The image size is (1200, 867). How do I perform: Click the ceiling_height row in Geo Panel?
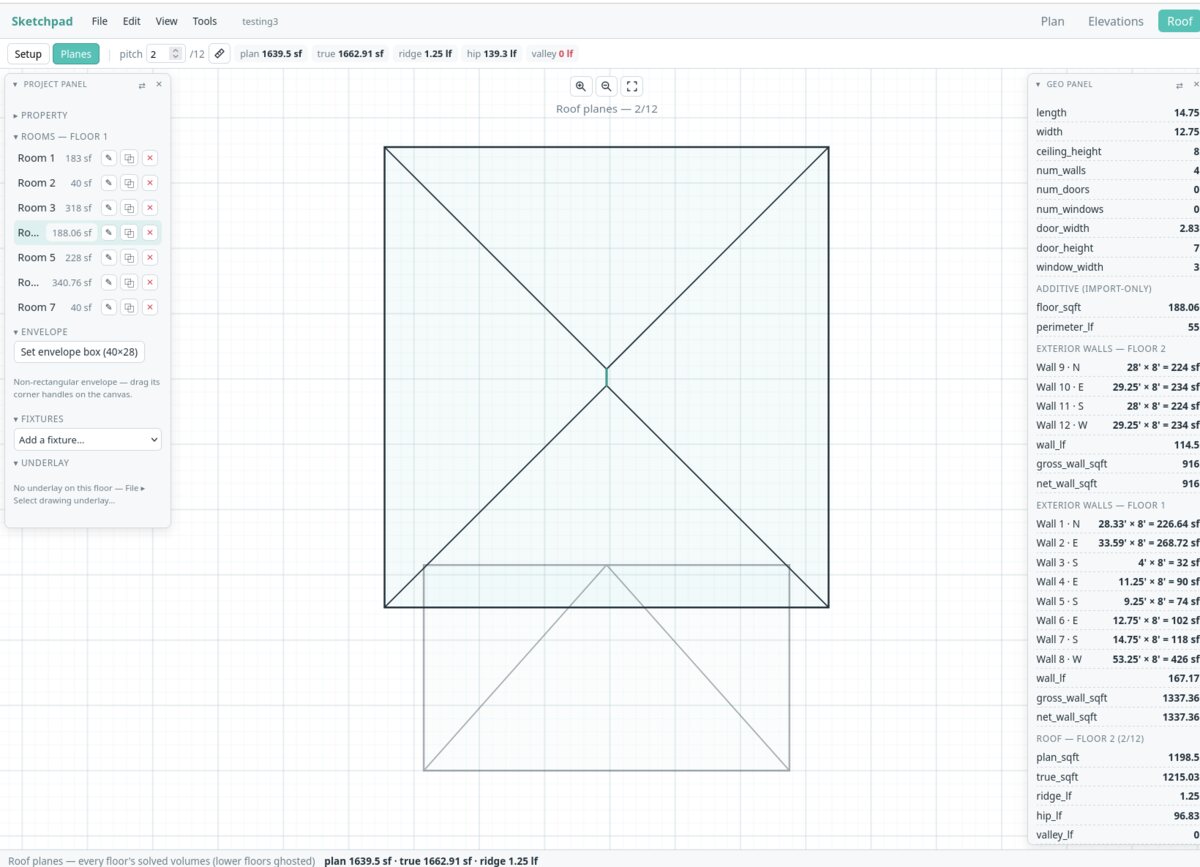pos(1117,151)
